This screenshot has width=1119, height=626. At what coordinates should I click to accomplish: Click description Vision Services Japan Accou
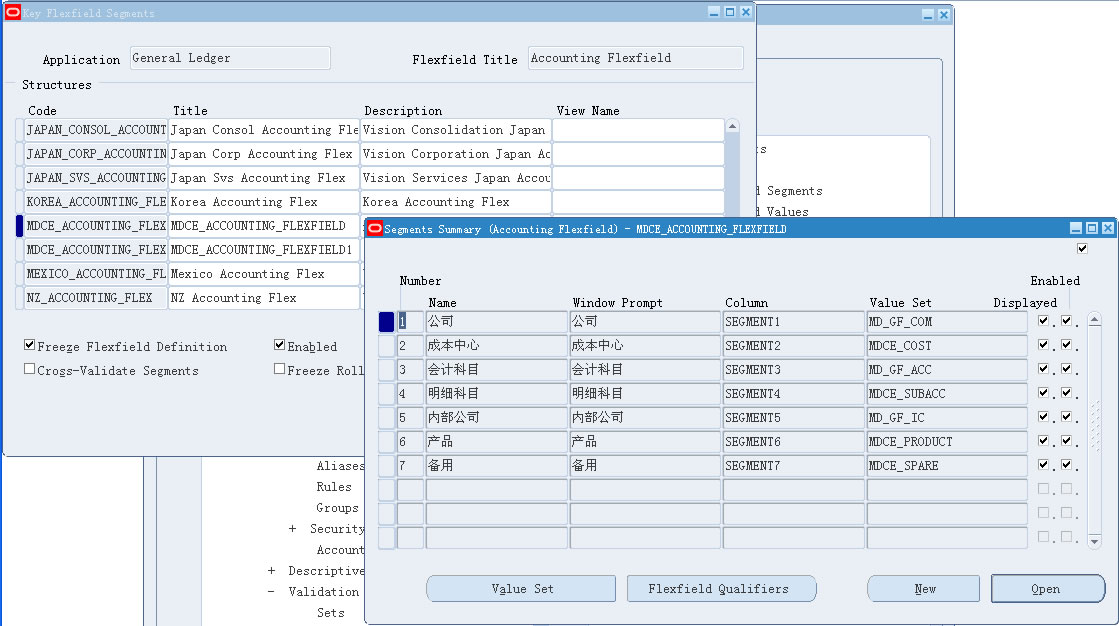[456, 178]
